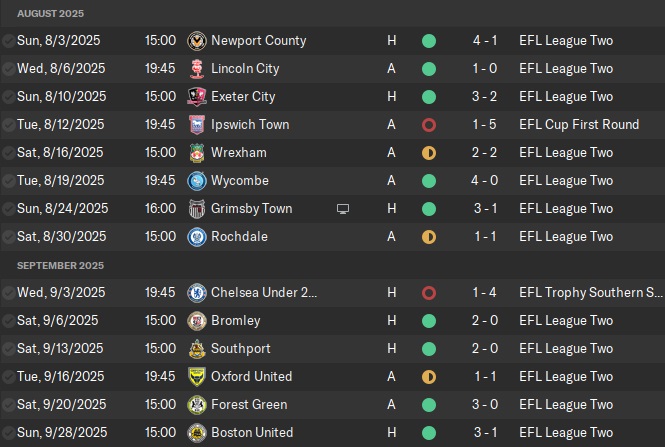Screen dimensions: 665x447
Task: Click the Grimsby Town club crest
Action: [196, 209]
